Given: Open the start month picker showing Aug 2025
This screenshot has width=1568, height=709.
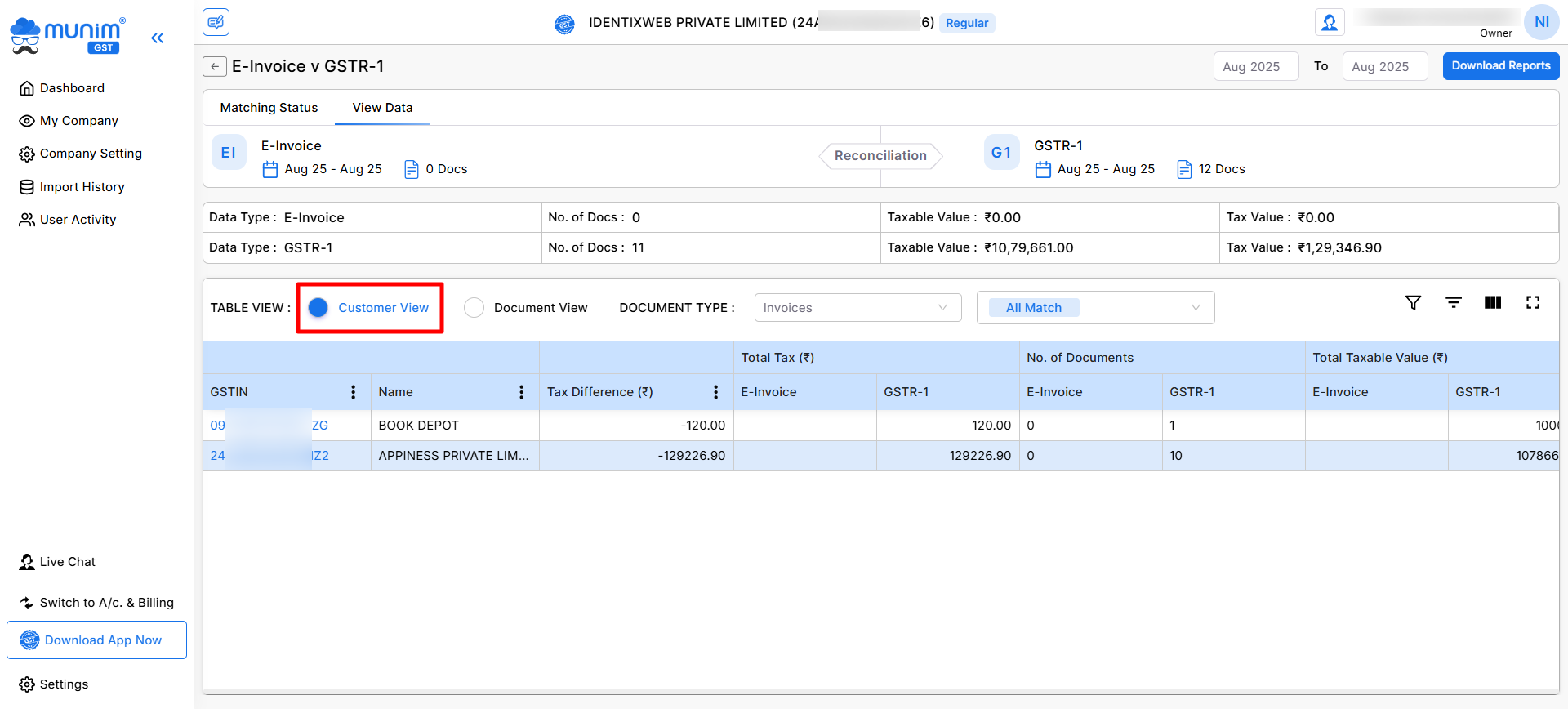Looking at the screenshot, I should [1256, 66].
